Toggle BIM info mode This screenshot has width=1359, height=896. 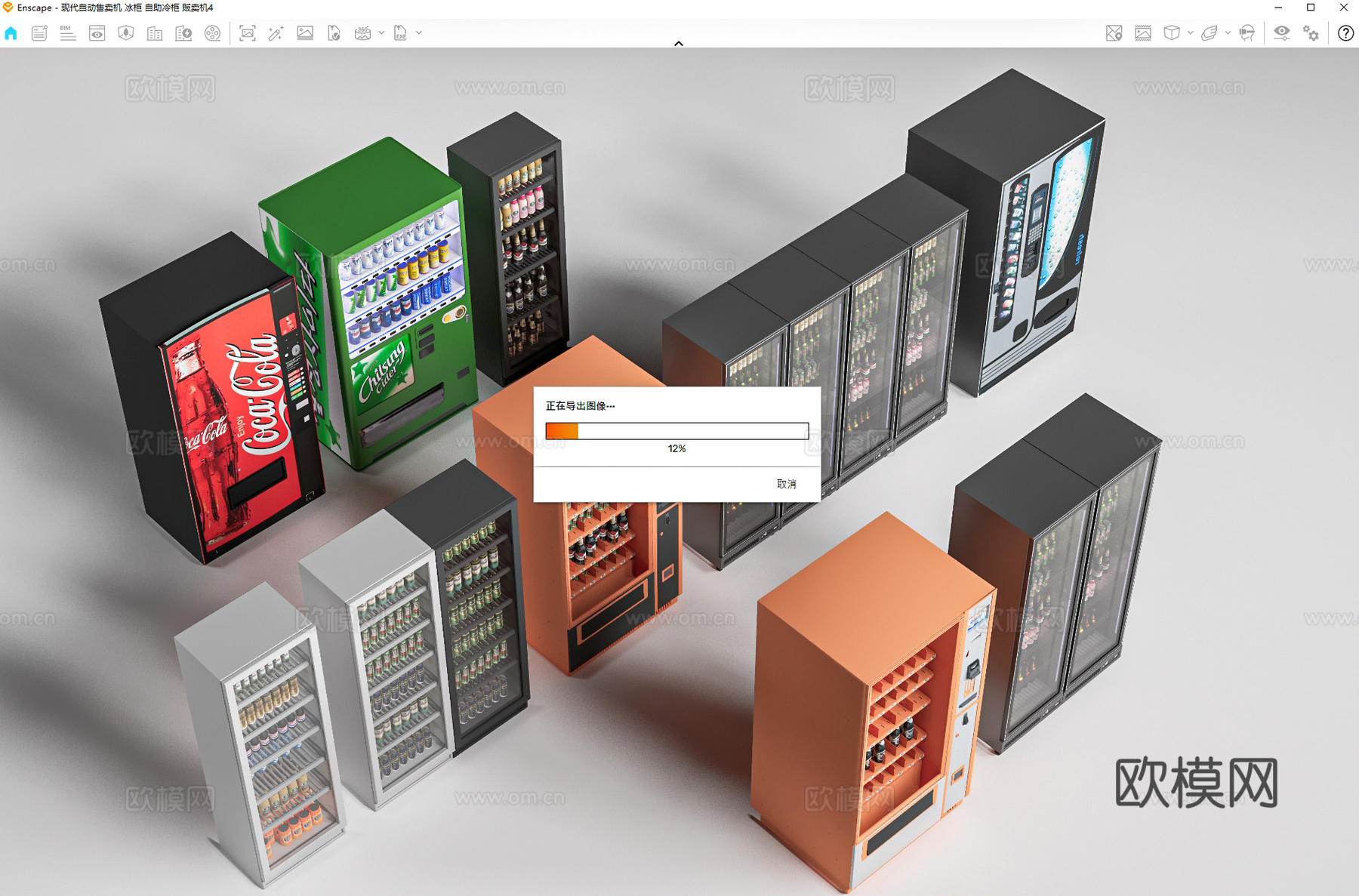click(x=68, y=33)
